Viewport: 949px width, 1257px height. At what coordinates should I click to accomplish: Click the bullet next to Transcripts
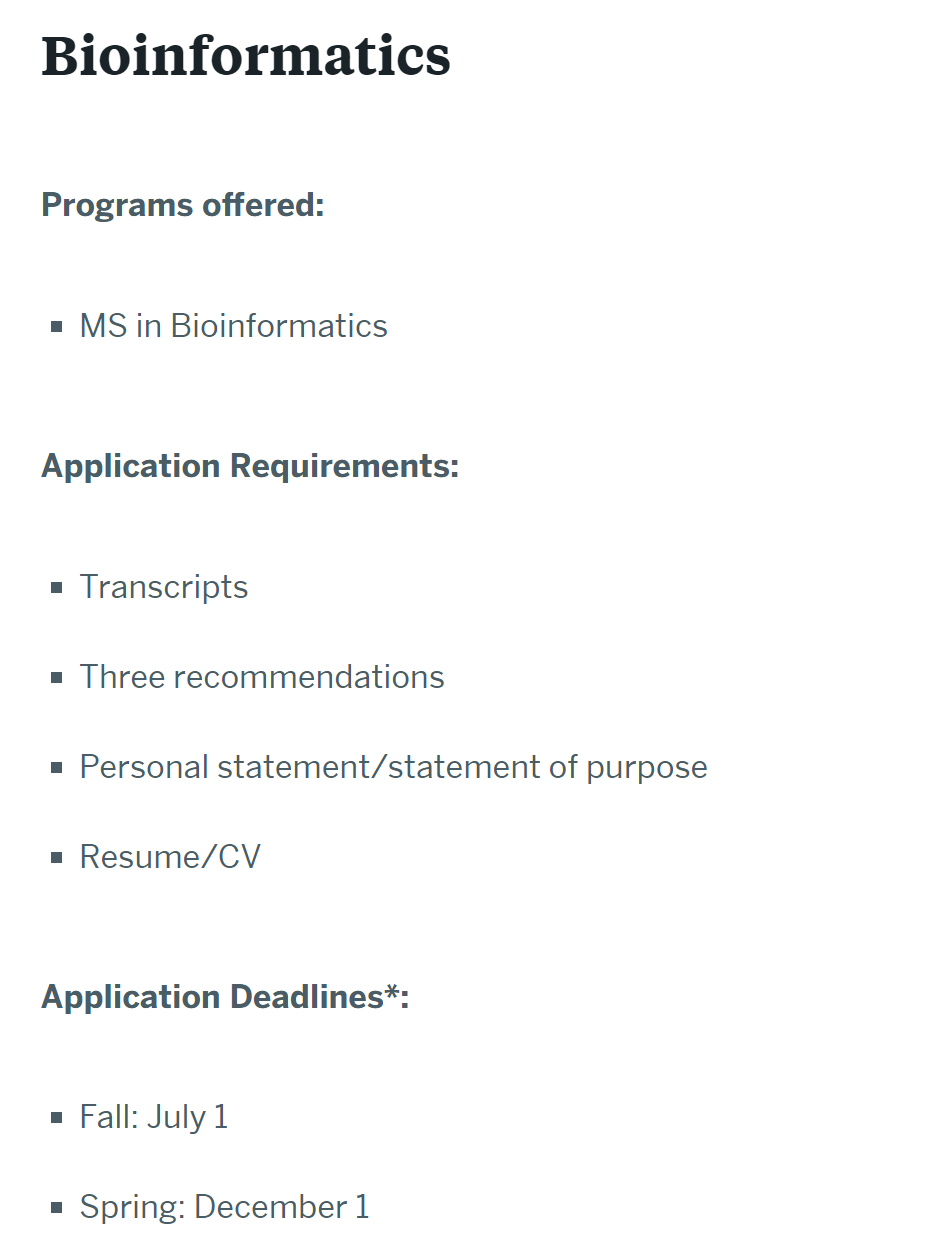click(57, 587)
